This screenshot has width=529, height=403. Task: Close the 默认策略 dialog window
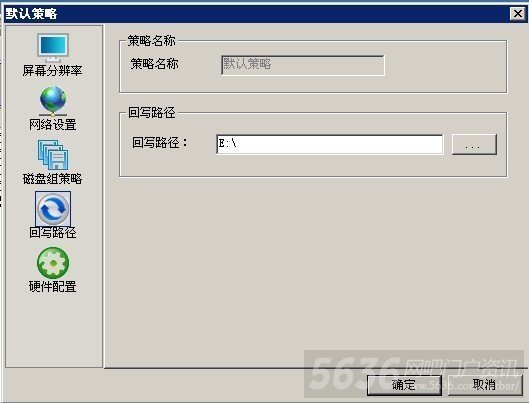pos(518,14)
